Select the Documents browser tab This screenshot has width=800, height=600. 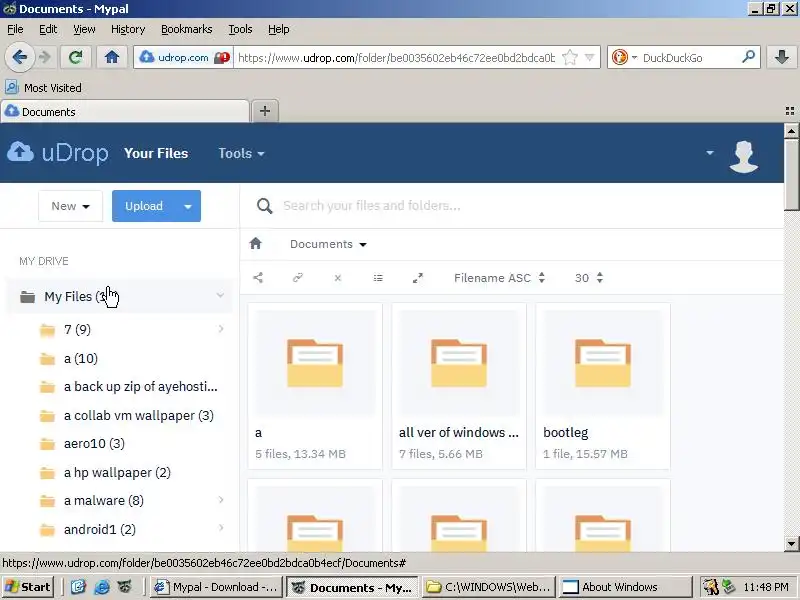click(x=125, y=111)
